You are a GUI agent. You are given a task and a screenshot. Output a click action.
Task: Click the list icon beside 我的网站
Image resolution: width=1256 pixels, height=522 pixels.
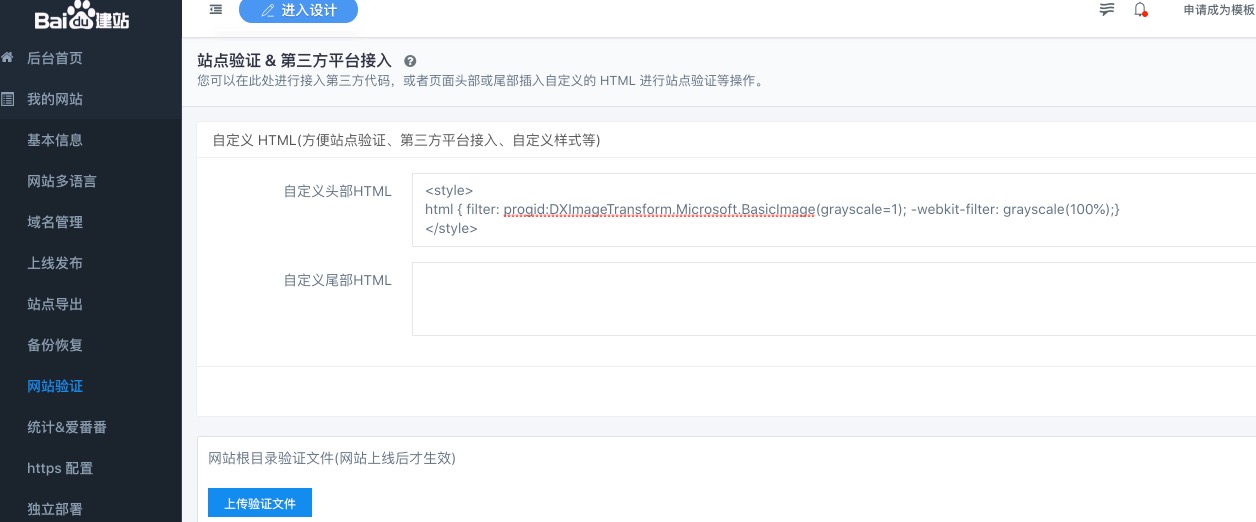pos(8,99)
